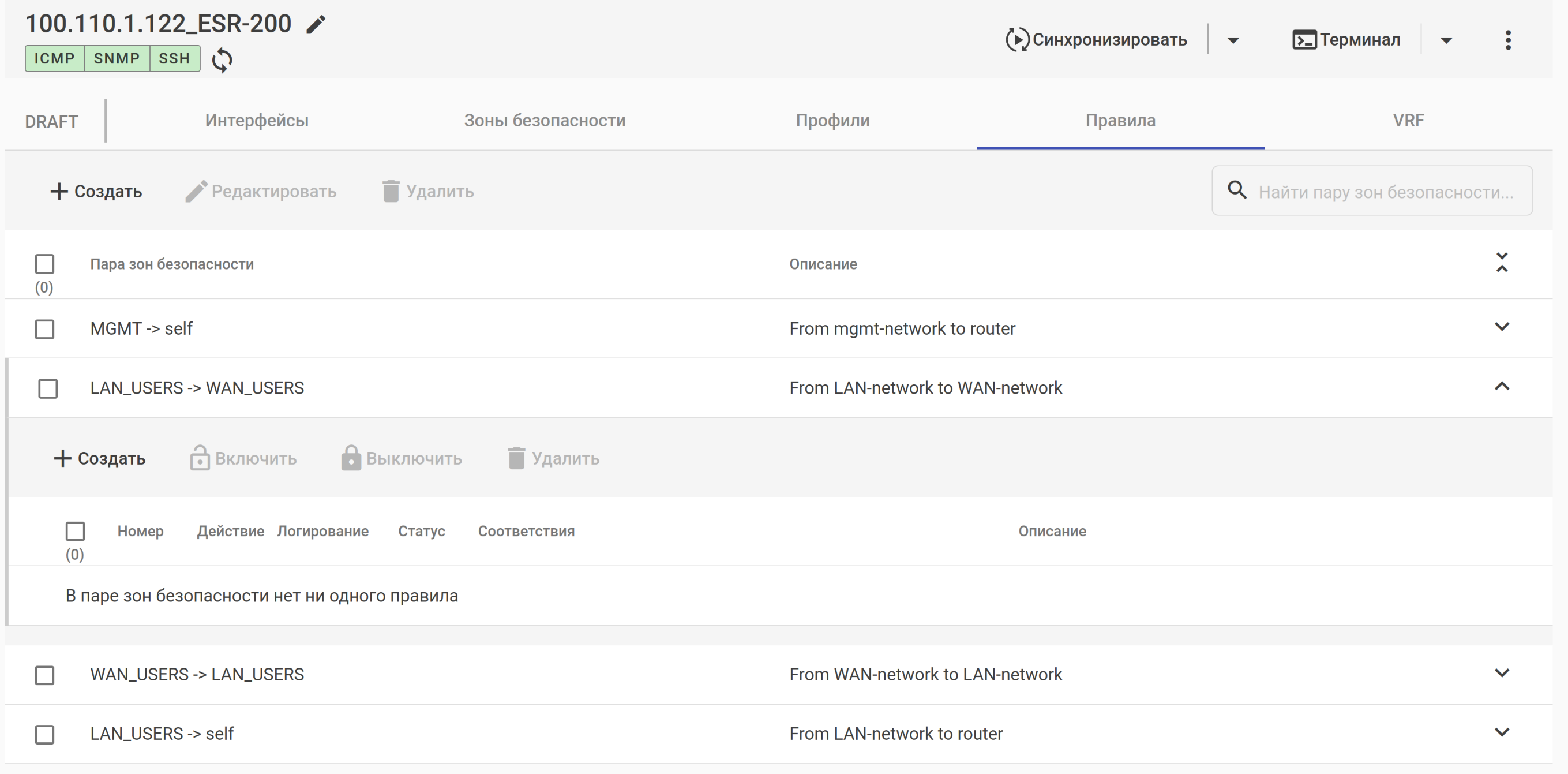Click the refresh status icon near SSH
This screenshot has width=1568, height=774.
[x=222, y=59]
